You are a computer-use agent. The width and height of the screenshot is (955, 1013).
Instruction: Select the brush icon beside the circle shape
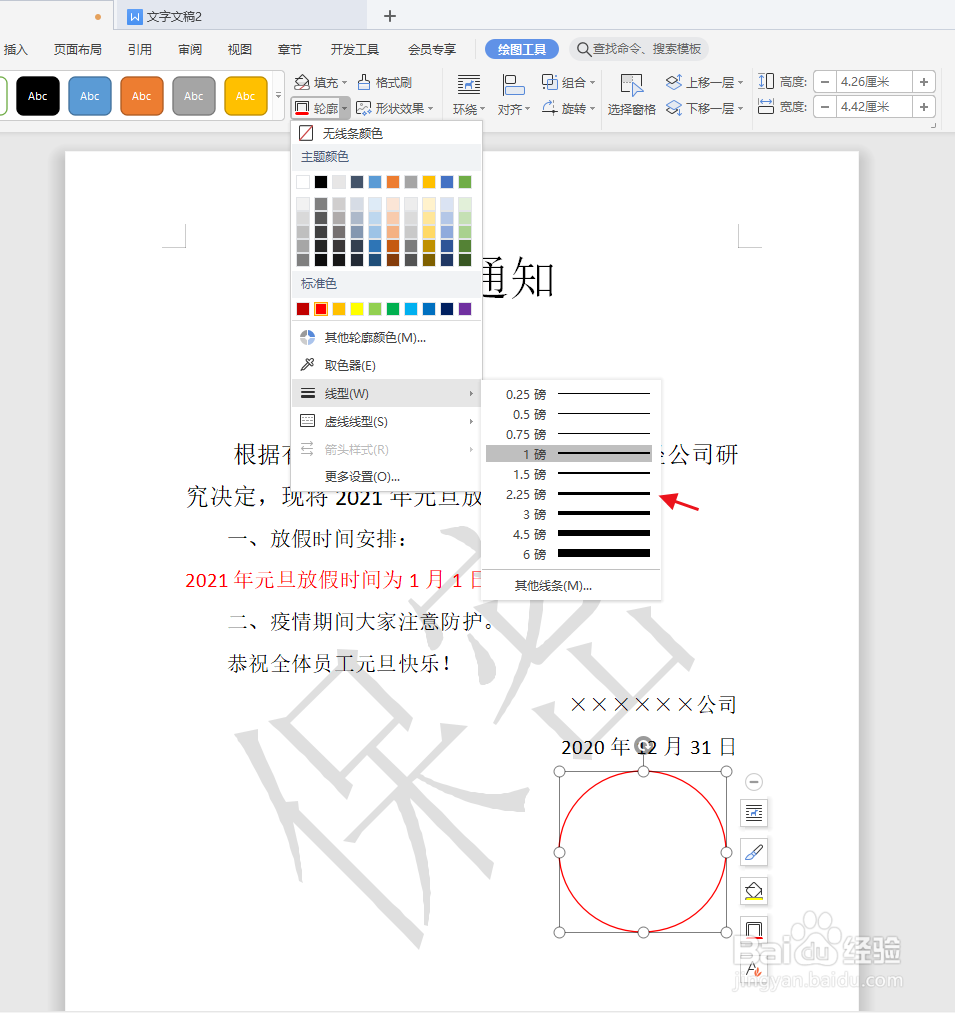pyautogui.click(x=753, y=852)
